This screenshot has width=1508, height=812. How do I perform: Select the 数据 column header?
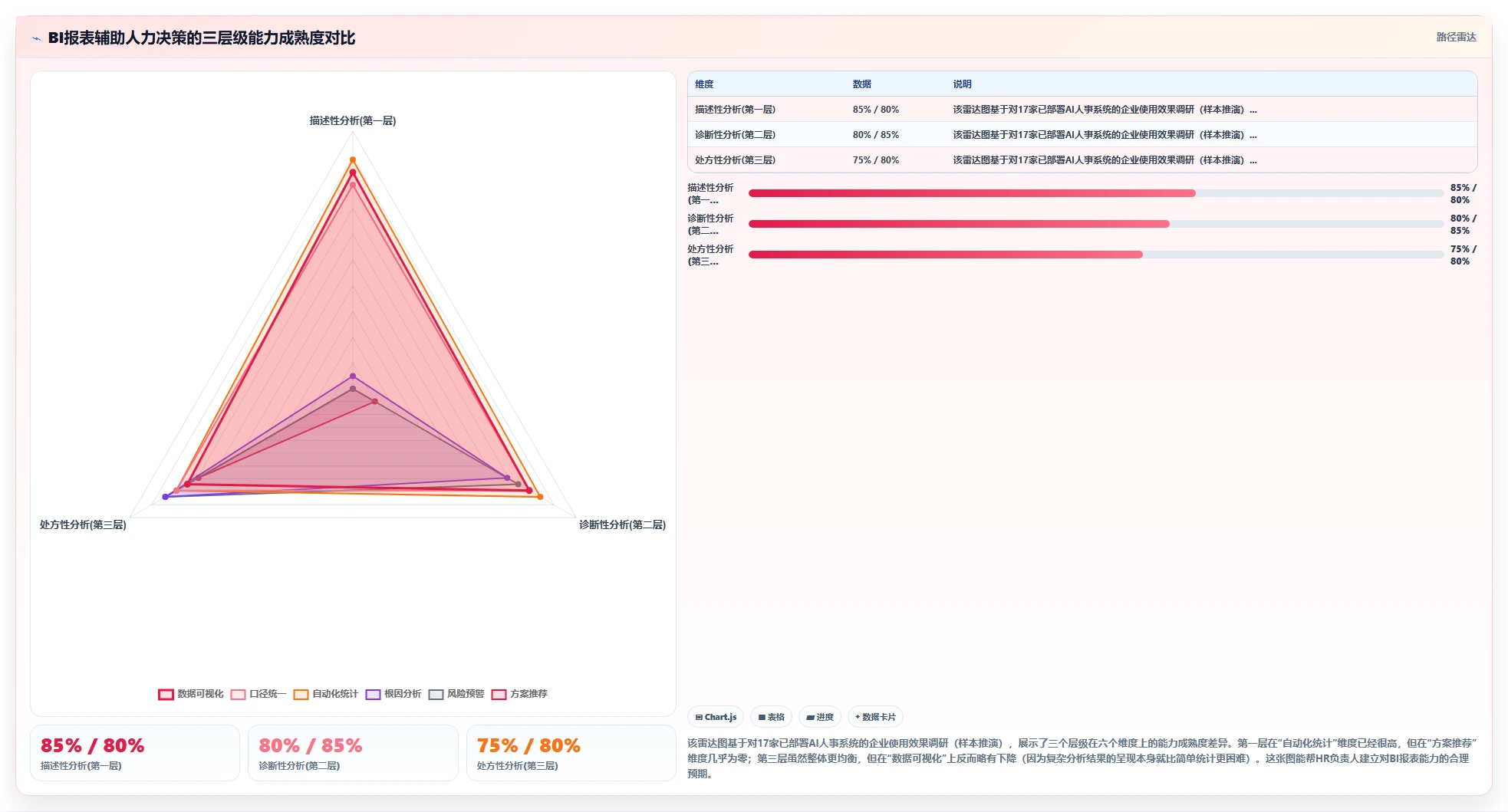(861, 84)
